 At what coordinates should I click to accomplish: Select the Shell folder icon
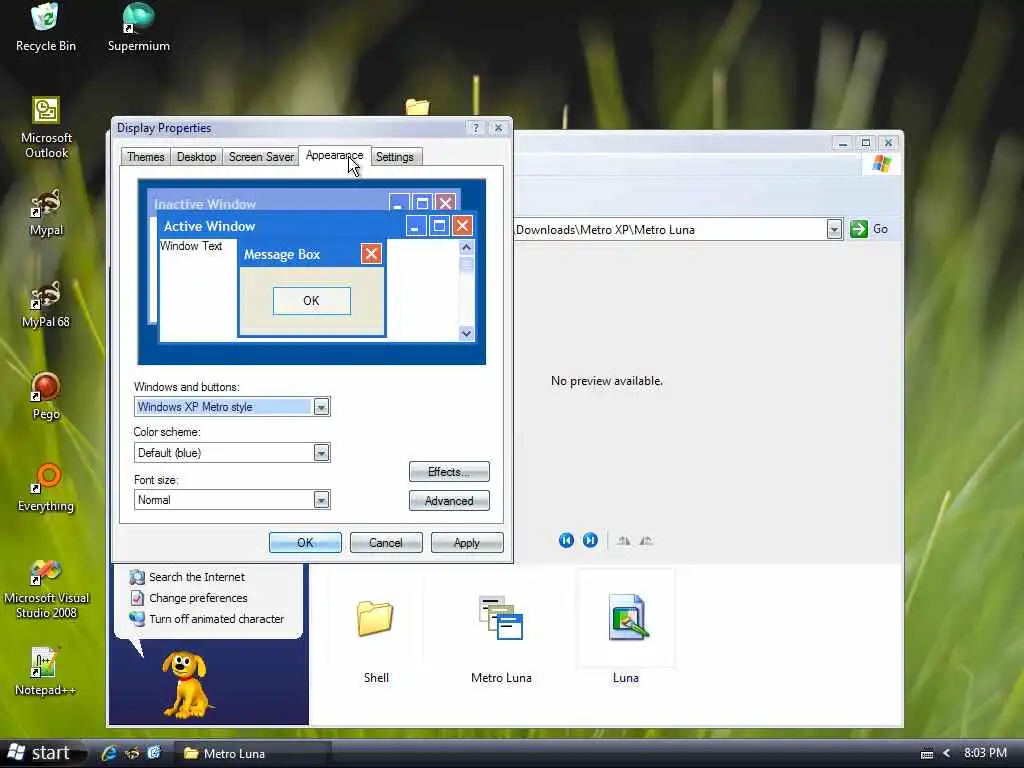[376, 618]
